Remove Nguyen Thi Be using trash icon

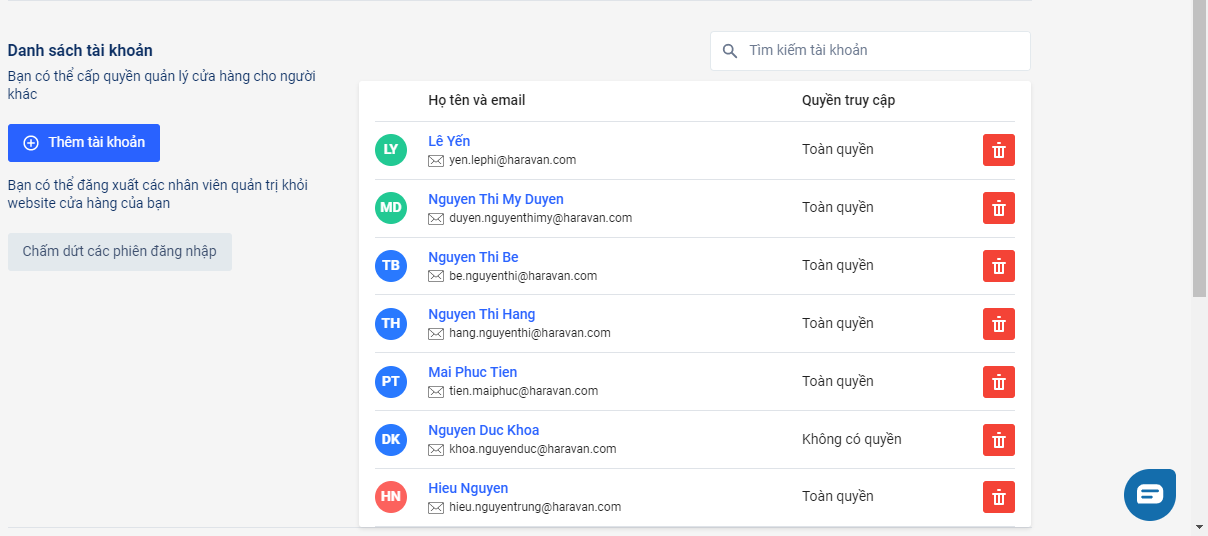click(x=998, y=266)
